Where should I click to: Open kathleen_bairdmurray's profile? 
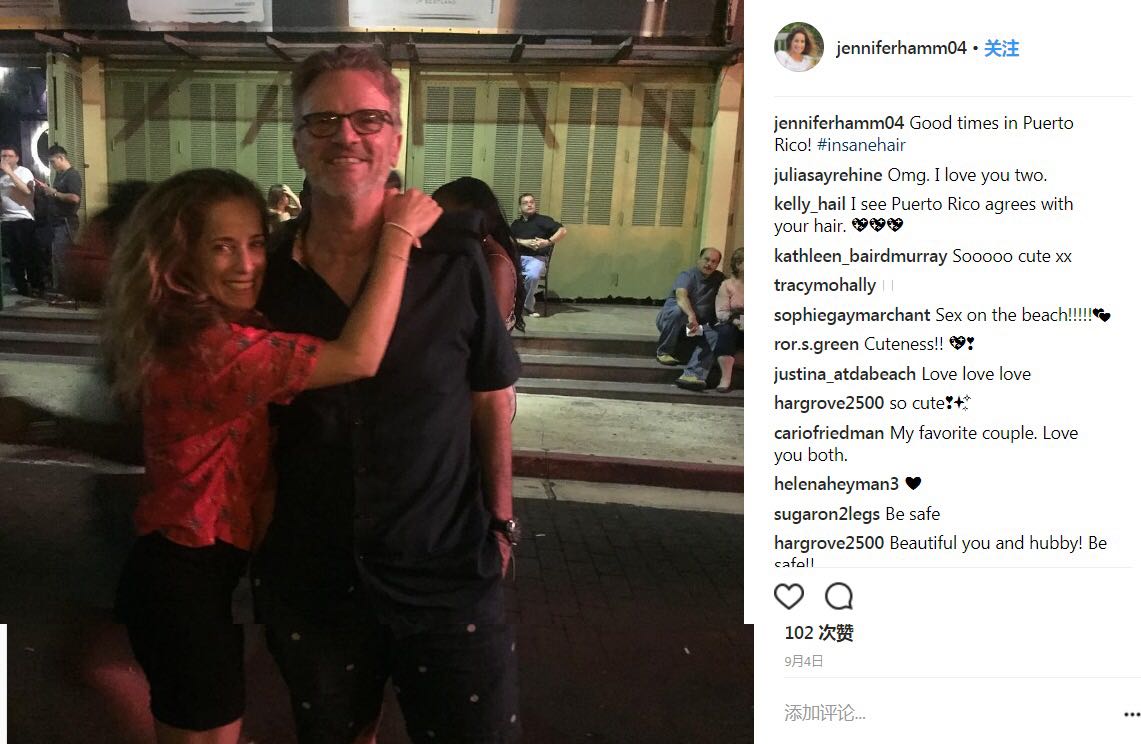point(861,256)
